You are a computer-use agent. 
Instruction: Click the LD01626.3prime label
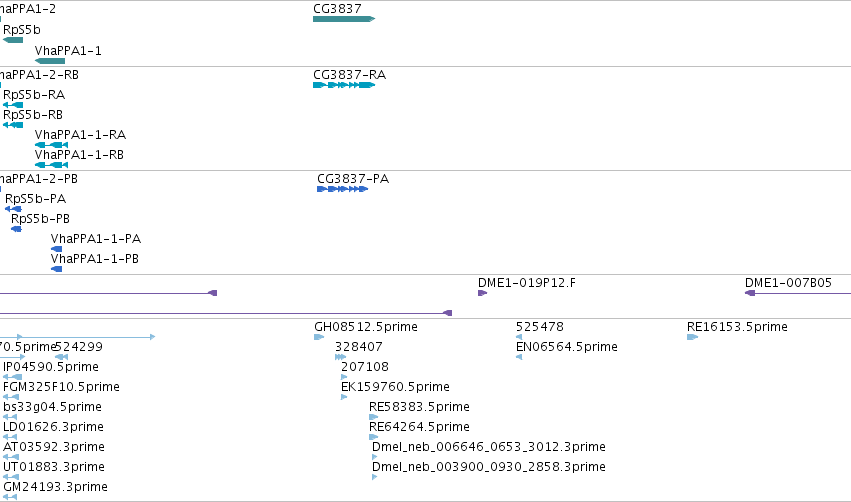pyautogui.click(x=53, y=427)
